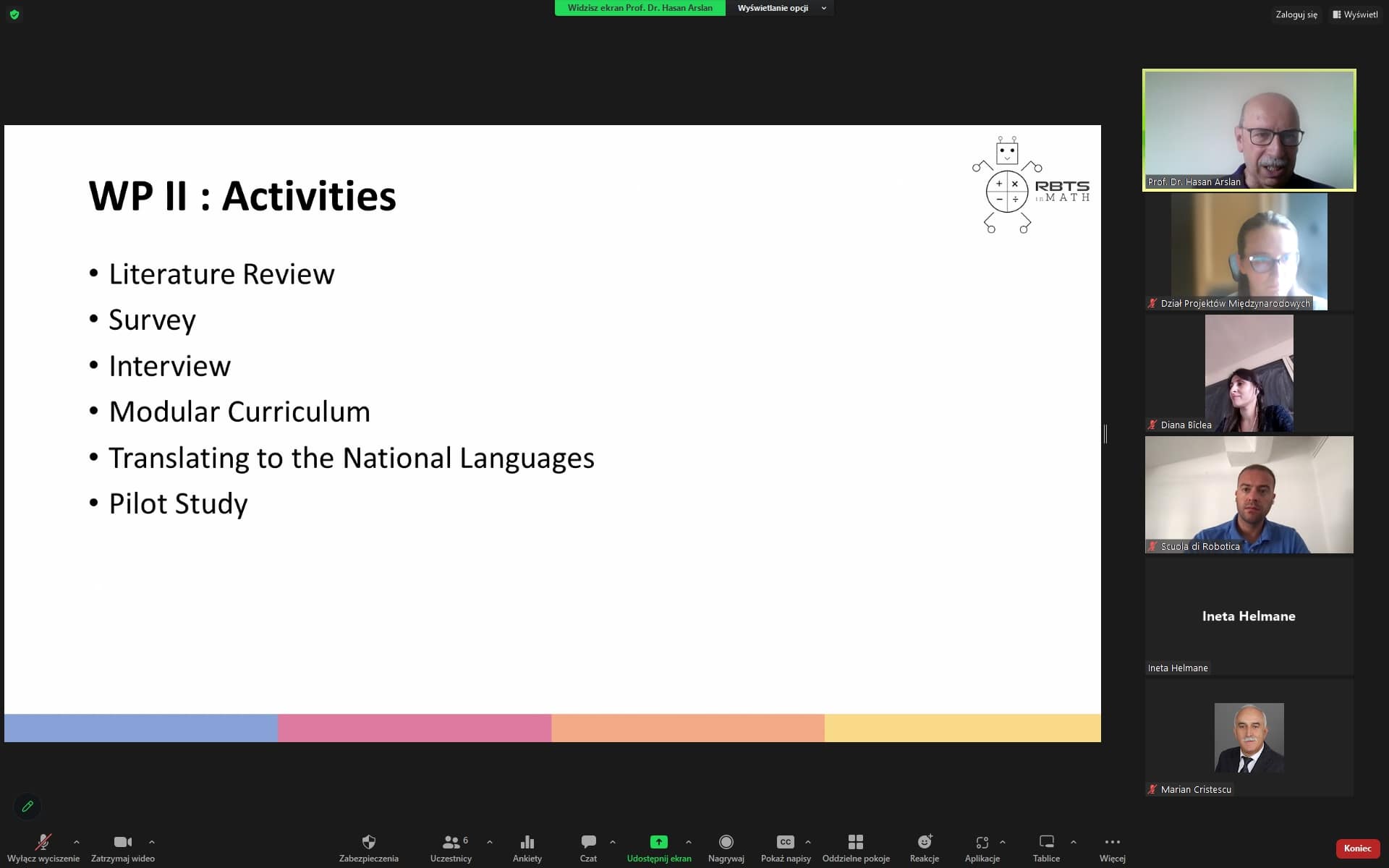Open Więcej more options
Screen dimensions: 1389x868
tap(1113, 848)
